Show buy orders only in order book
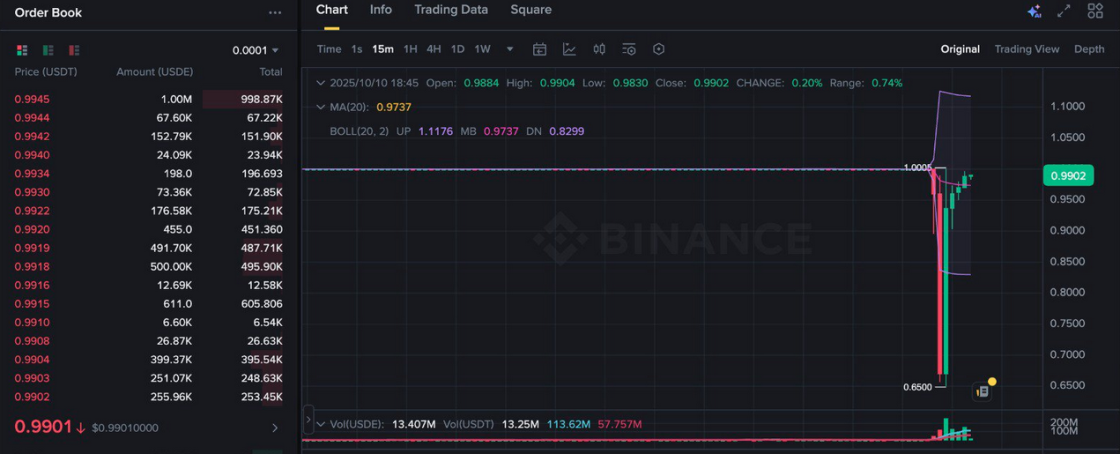The height and width of the screenshot is (454, 1120). (x=48, y=50)
